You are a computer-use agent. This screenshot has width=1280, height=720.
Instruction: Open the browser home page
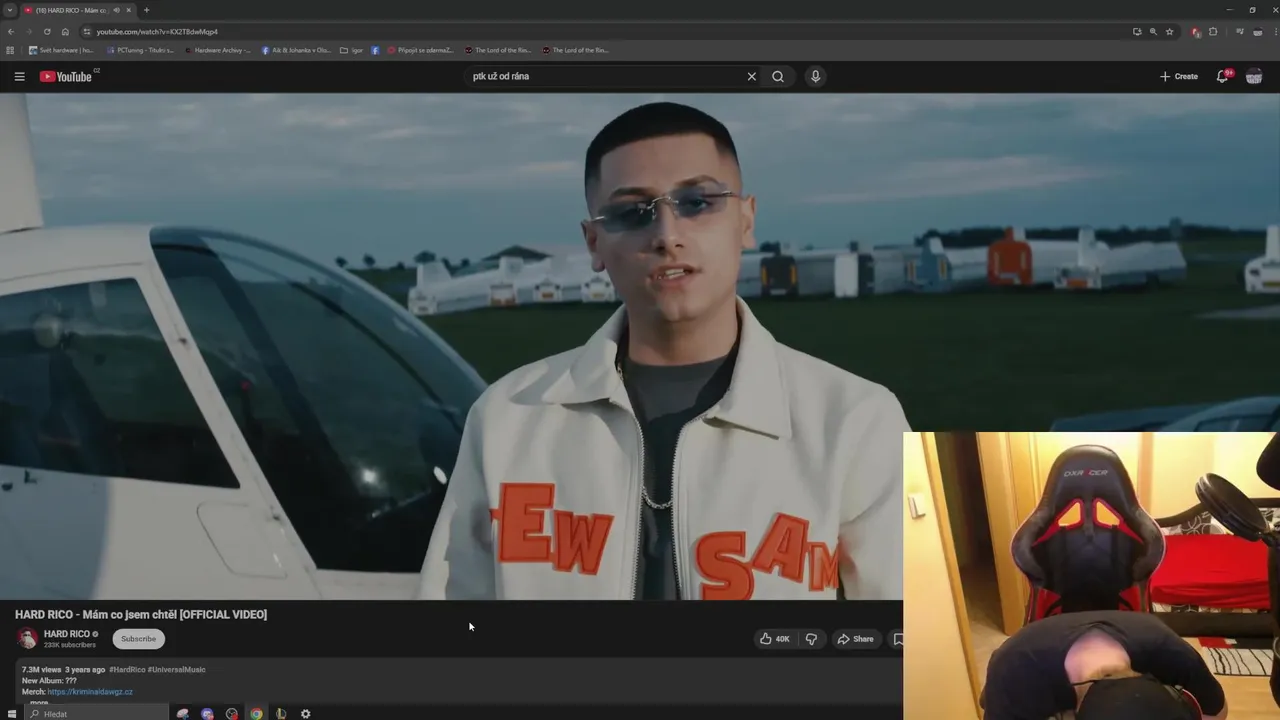point(65,31)
